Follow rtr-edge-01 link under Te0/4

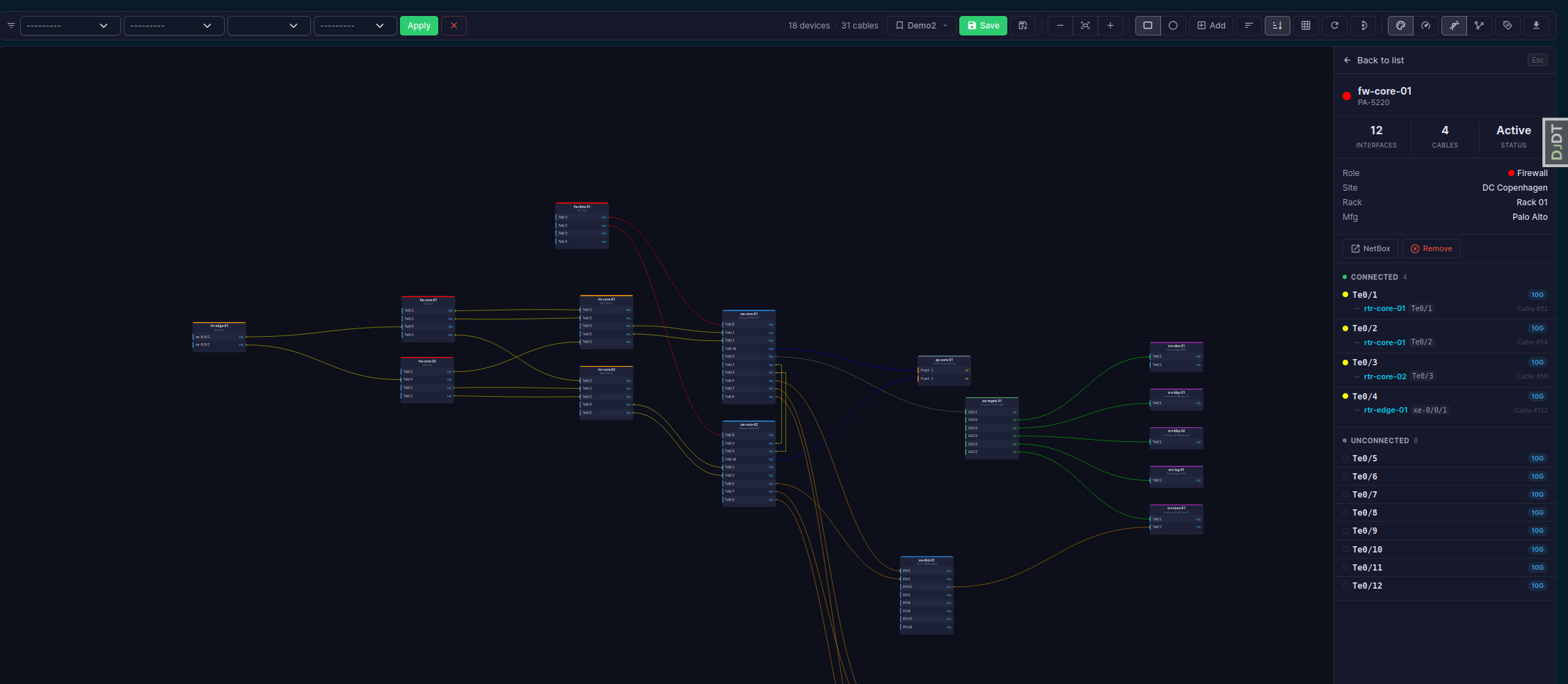[x=1386, y=410]
